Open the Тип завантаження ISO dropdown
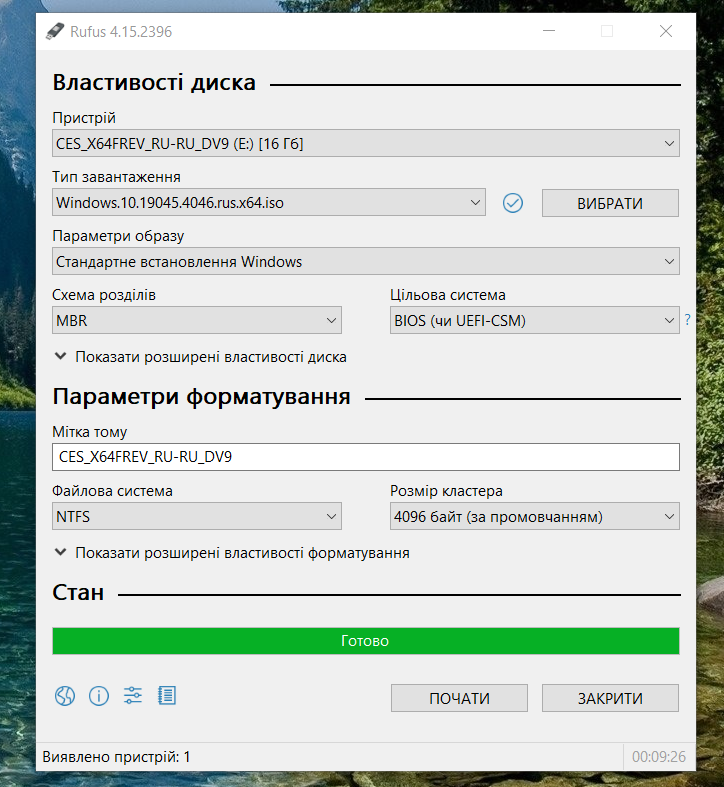Screen dimensions: 724x787 (x=269, y=203)
